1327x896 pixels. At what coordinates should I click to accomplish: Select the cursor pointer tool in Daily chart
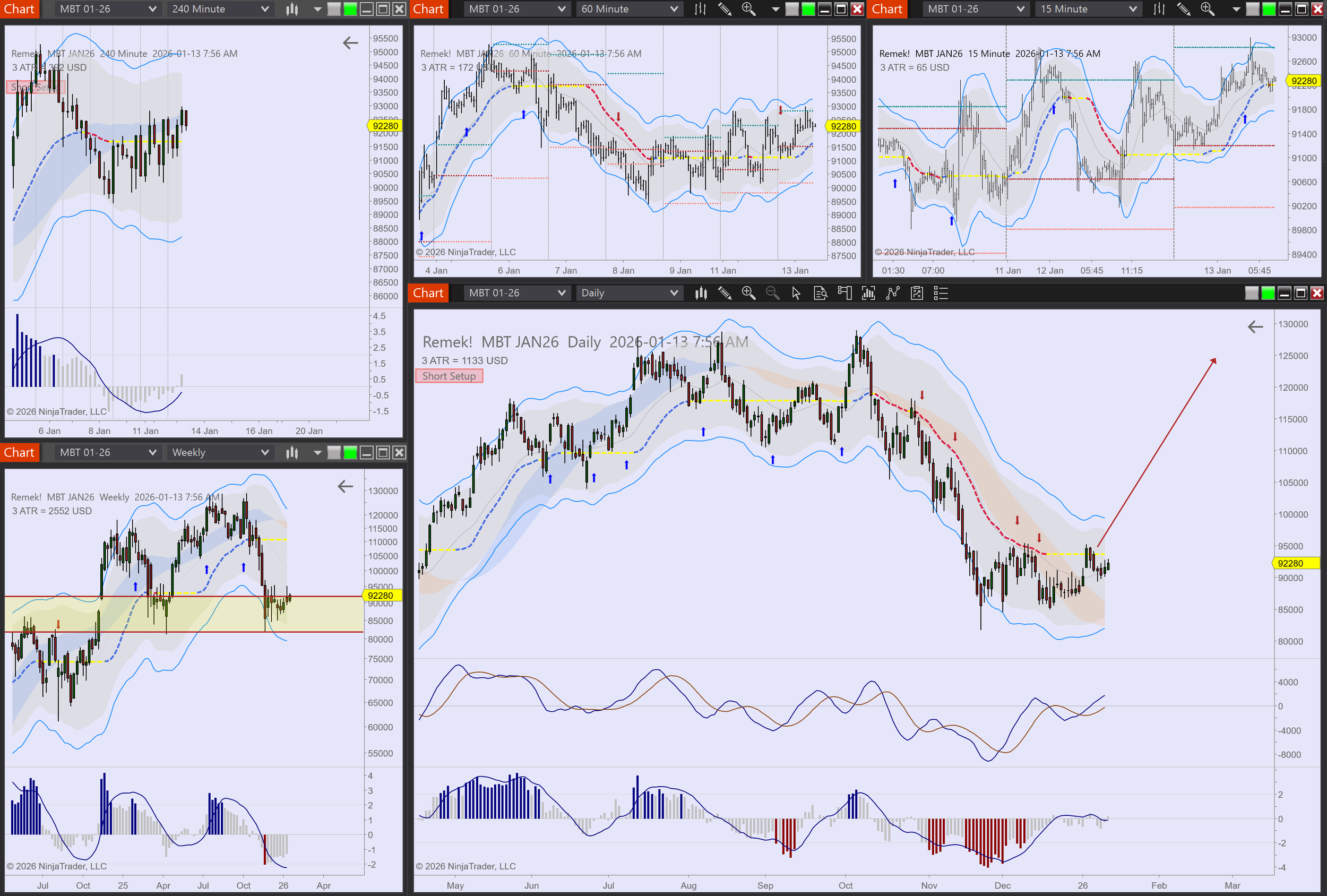pos(796,293)
